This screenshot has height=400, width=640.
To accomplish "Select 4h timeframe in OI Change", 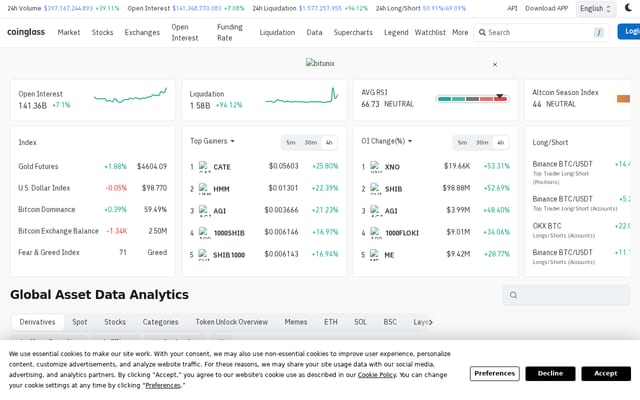I will point(500,142).
